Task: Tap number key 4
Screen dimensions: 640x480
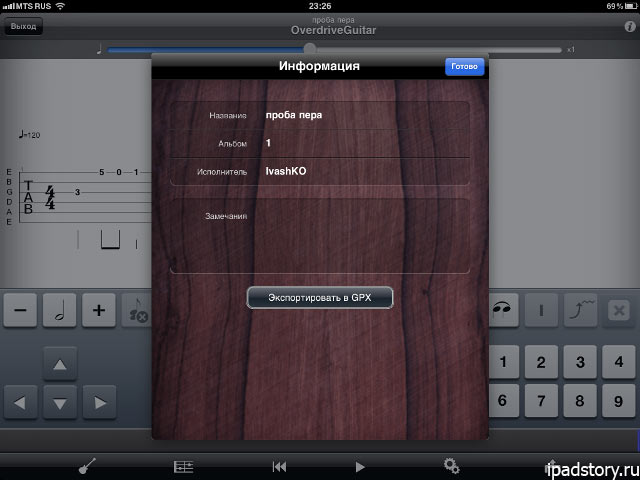Action: click(x=619, y=362)
